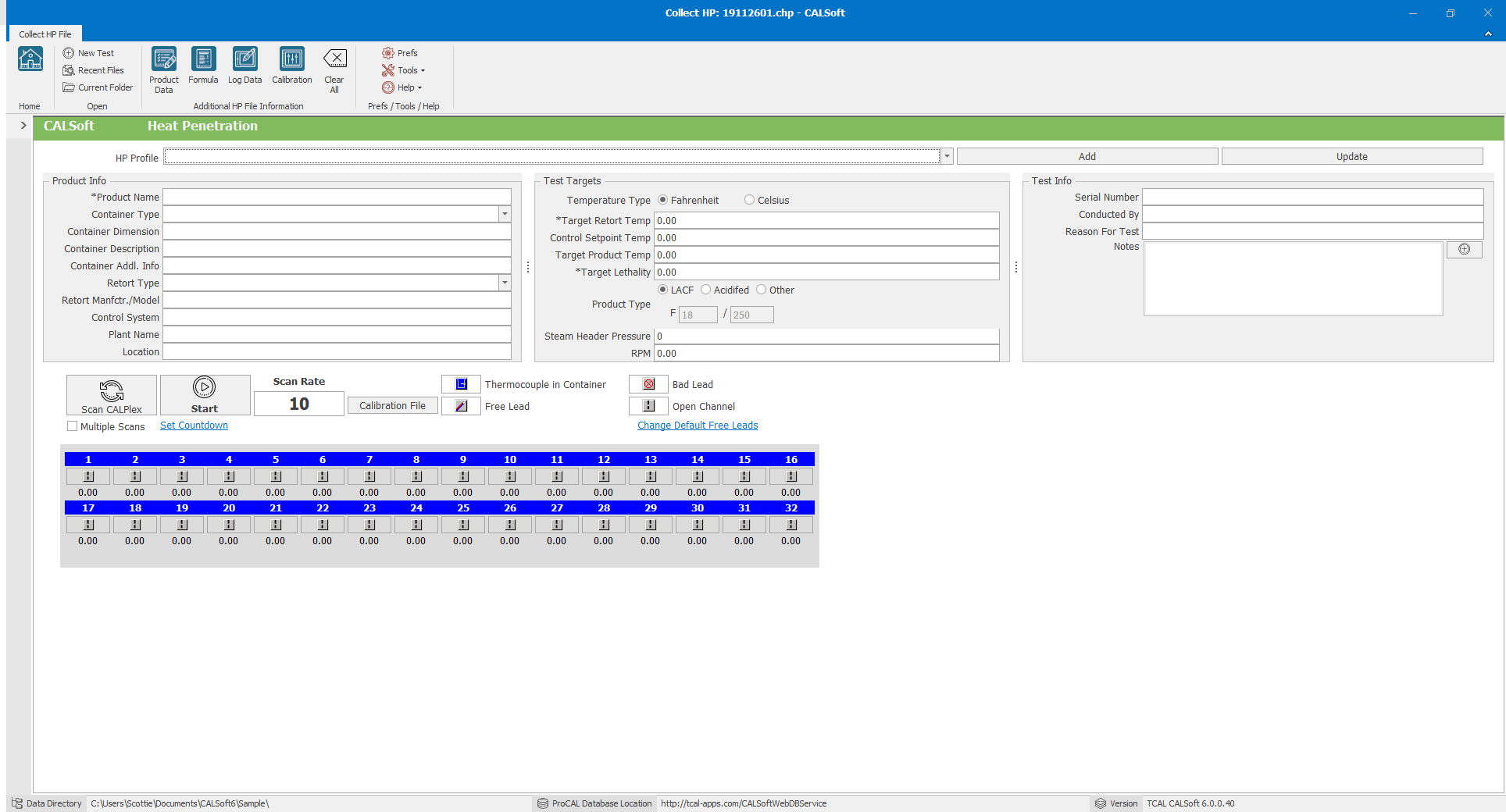Image resolution: width=1506 pixels, height=812 pixels.
Task: Click the Notes text area
Action: coord(1294,278)
